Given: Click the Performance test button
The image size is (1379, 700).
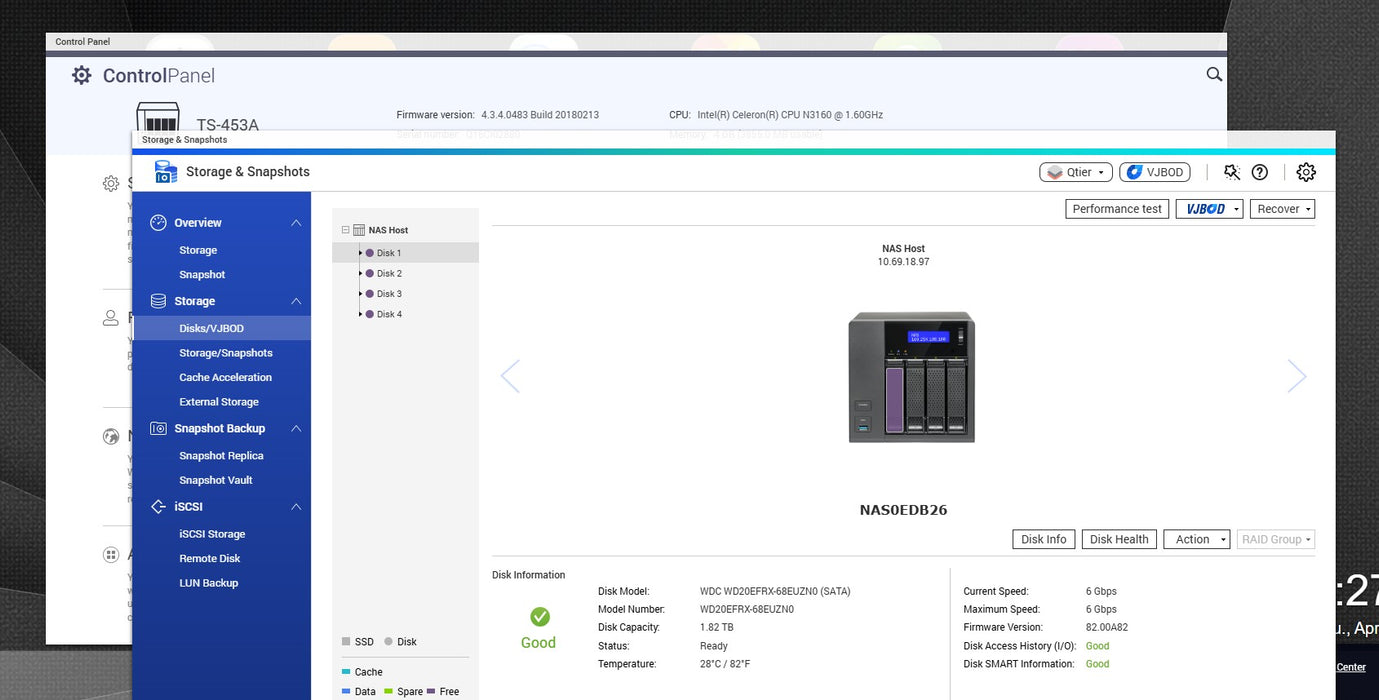Looking at the screenshot, I should pyautogui.click(x=1117, y=209).
